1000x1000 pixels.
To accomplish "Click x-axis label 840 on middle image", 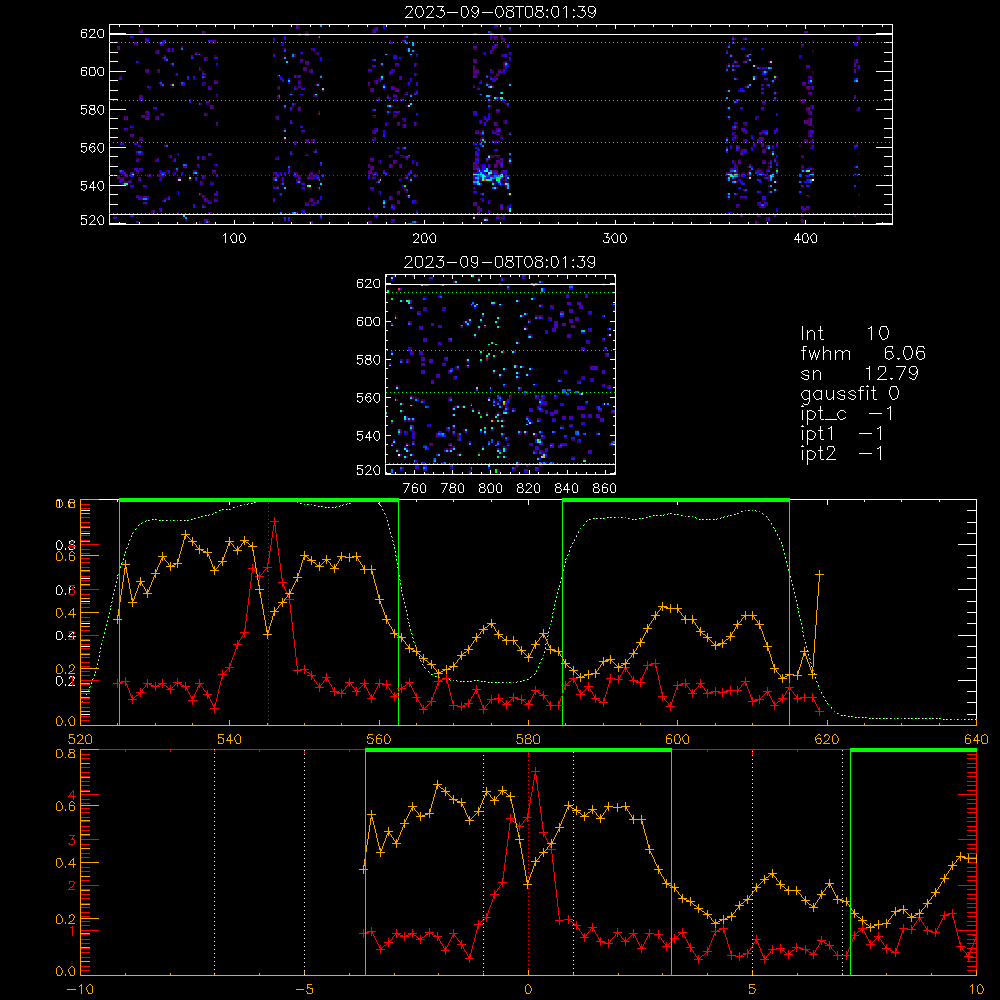I will 566,489.
